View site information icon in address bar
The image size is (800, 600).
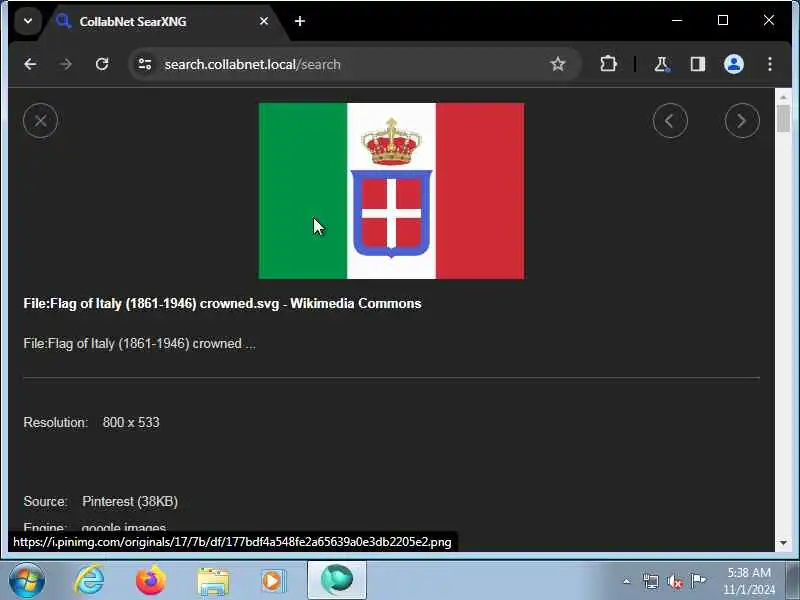click(145, 64)
